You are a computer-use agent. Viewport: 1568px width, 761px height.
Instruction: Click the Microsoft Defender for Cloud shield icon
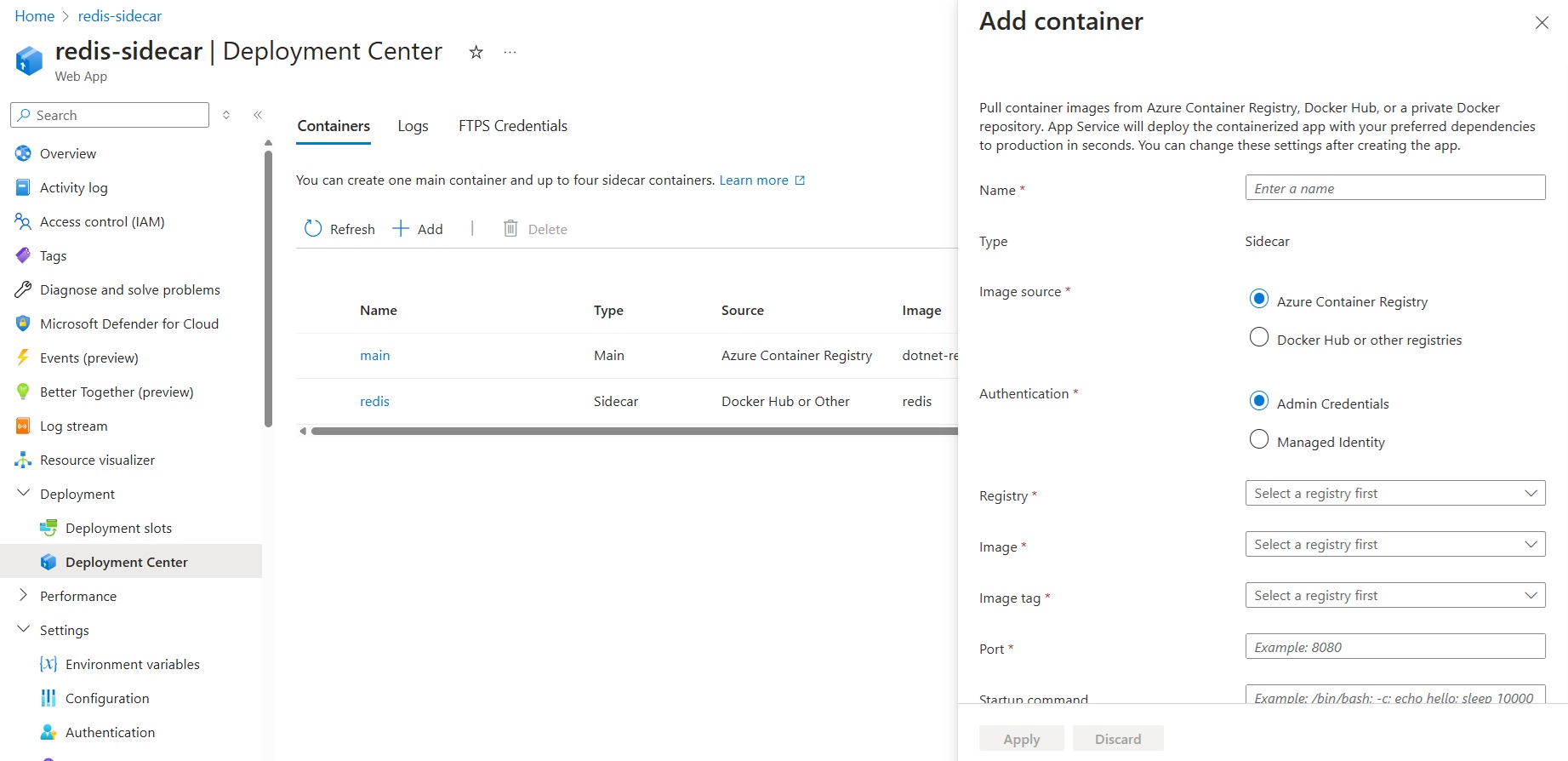coord(23,323)
